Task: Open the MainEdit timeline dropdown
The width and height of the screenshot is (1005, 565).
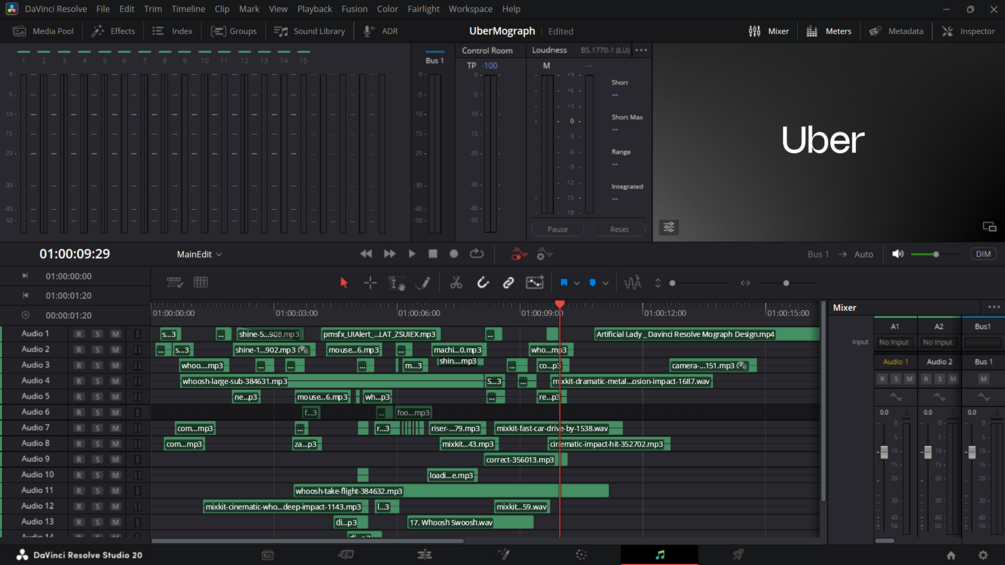Action: point(199,254)
